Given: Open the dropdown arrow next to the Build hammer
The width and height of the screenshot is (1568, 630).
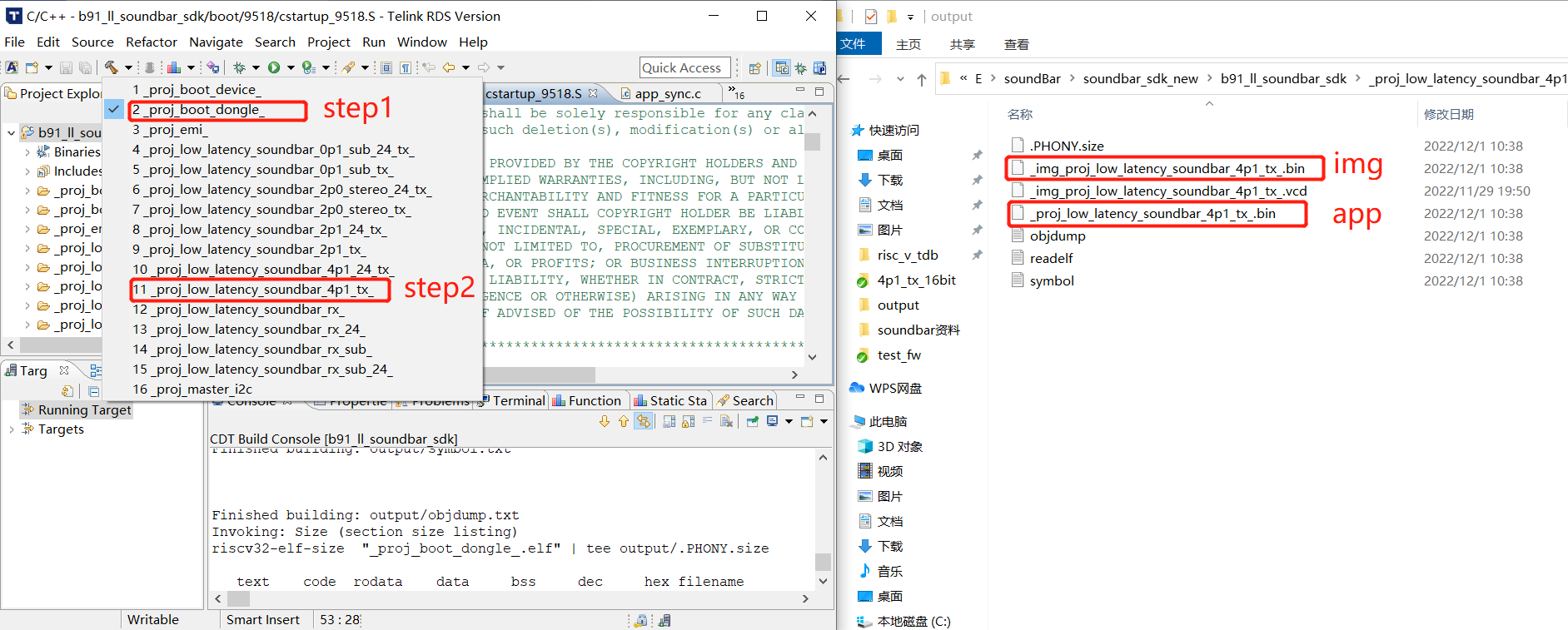Looking at the screenshot, I should click(x=128, y=67).
